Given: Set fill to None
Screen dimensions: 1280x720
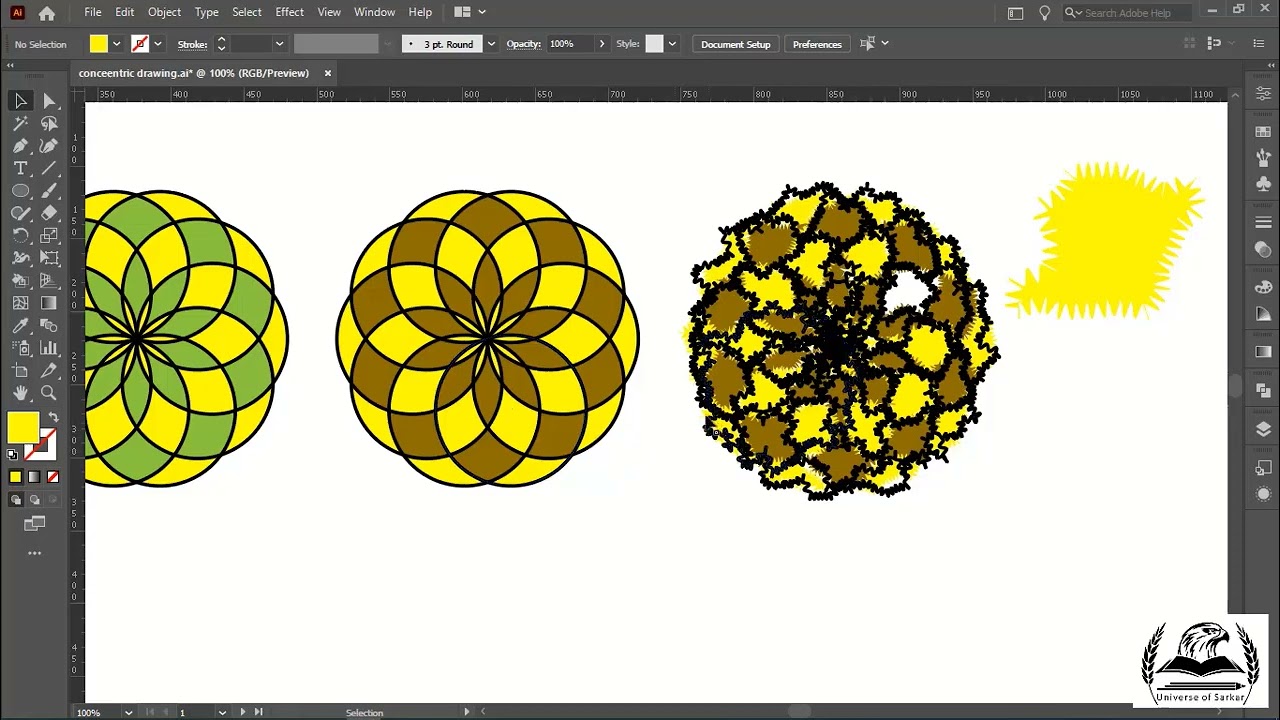Looking at the screenshot, I should coord(53,477).
